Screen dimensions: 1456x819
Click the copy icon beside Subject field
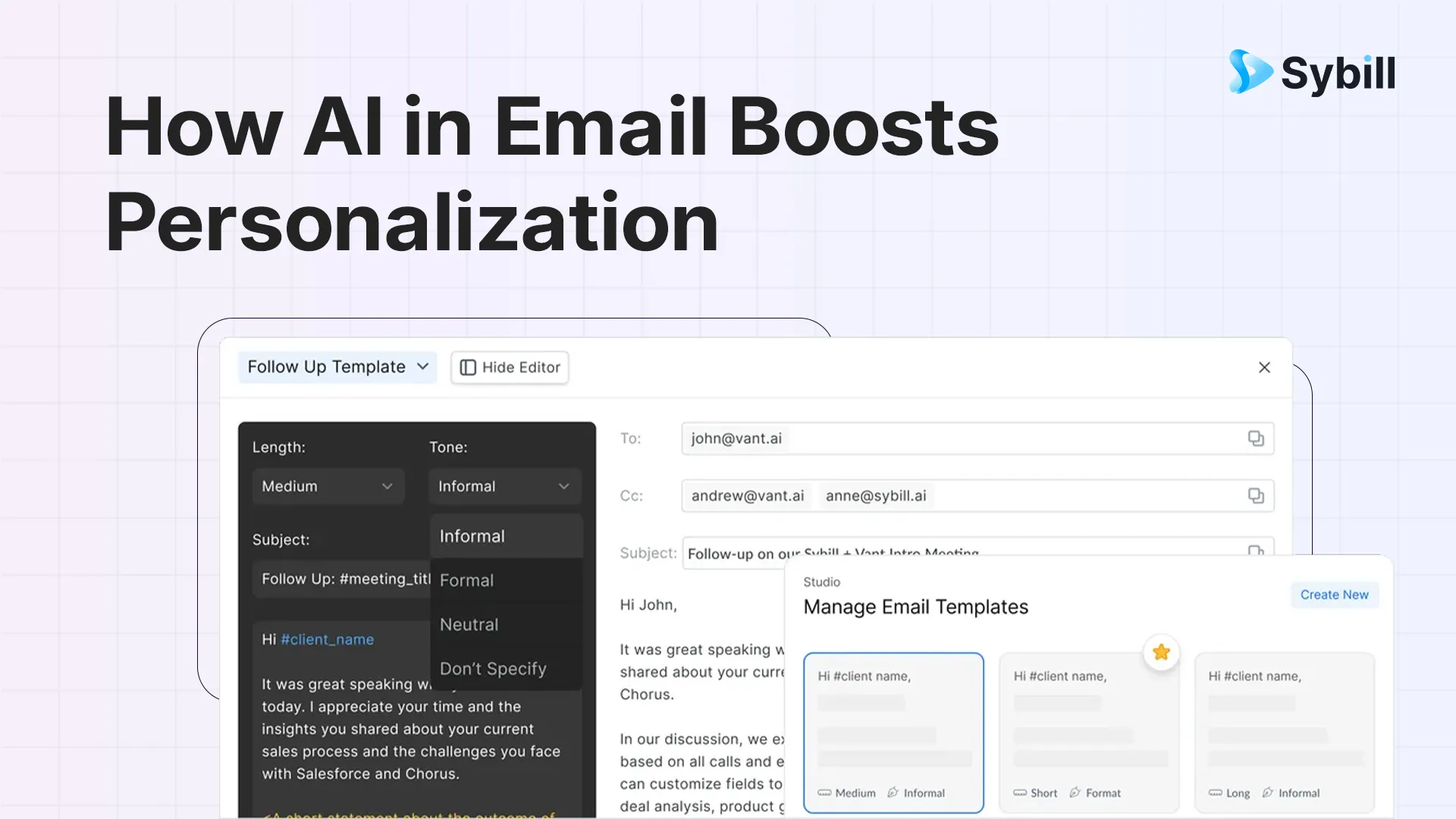pyautogui.click(x=1256, y=551)
